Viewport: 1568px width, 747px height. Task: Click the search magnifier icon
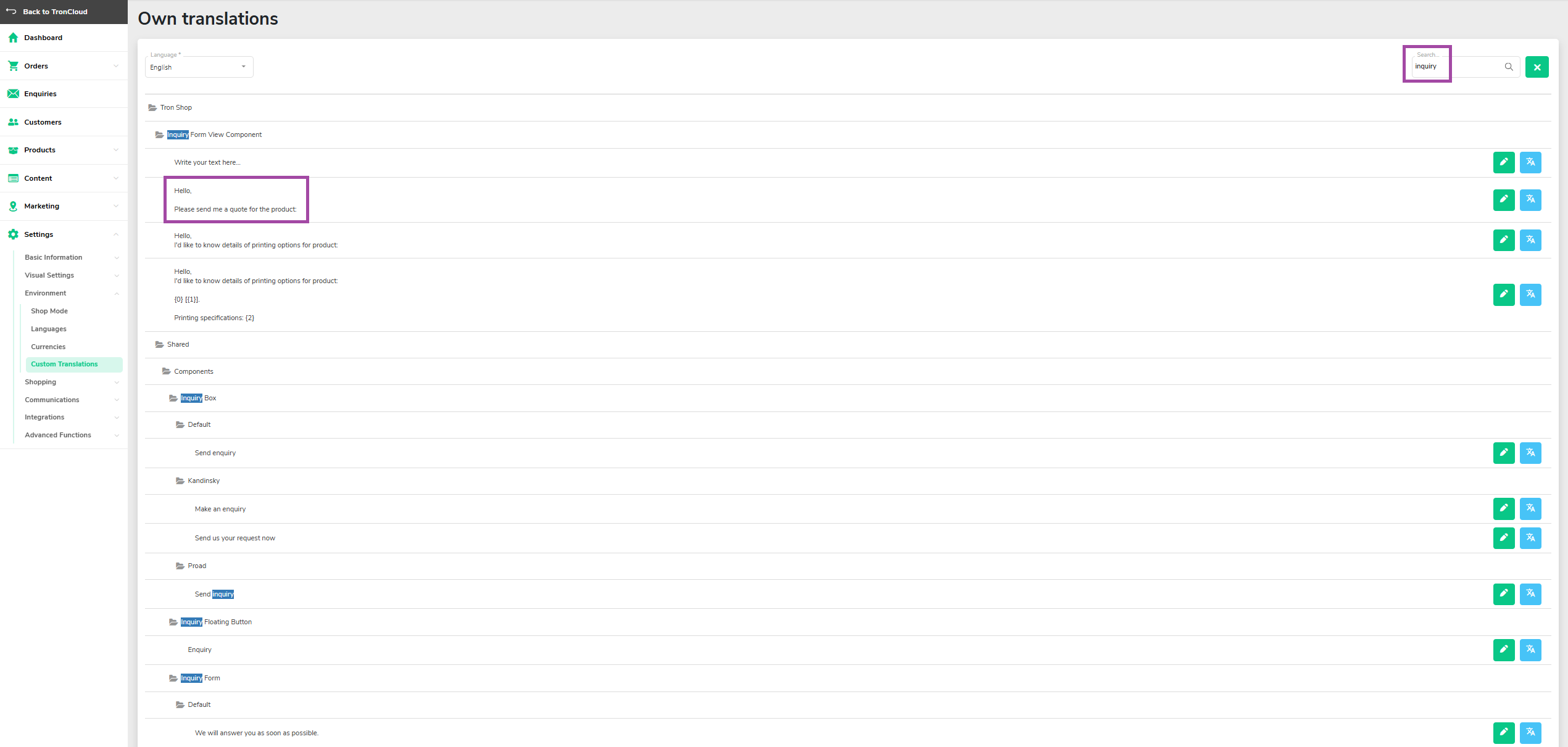[x=1508, y=67]
